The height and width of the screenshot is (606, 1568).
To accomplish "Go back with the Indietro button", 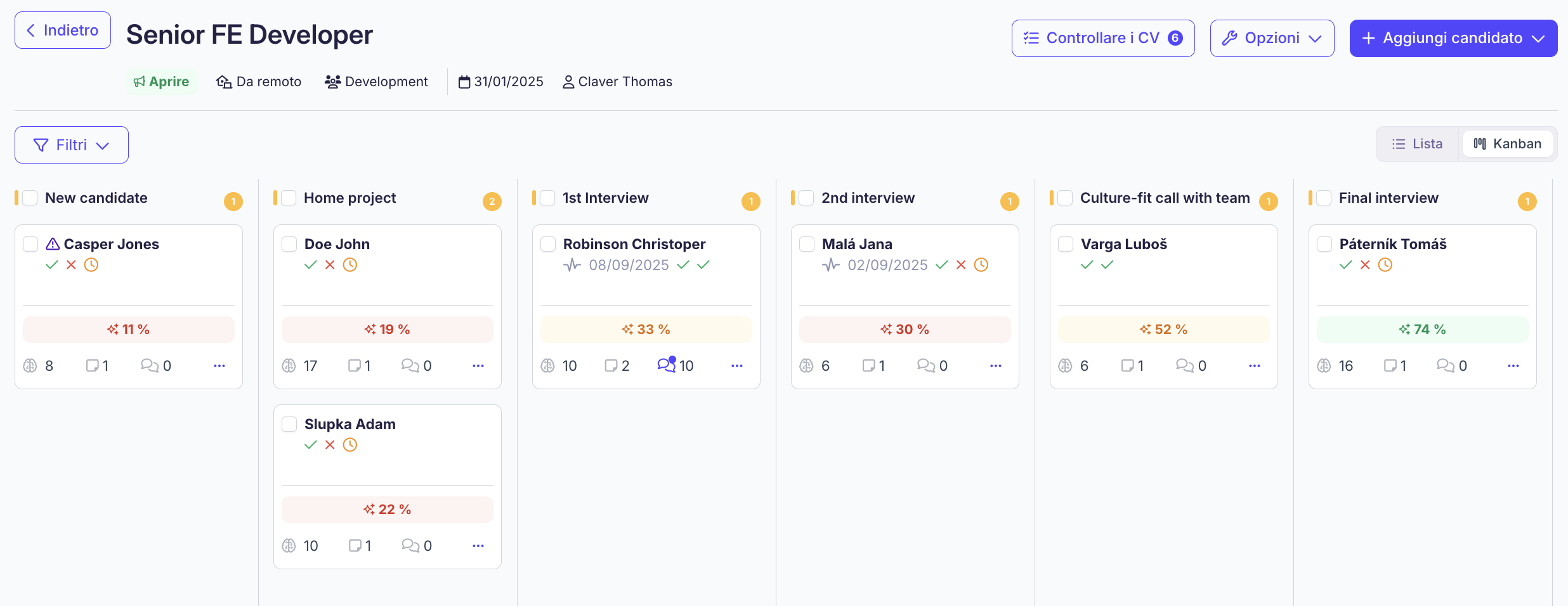I will click(x=63, y=30).
